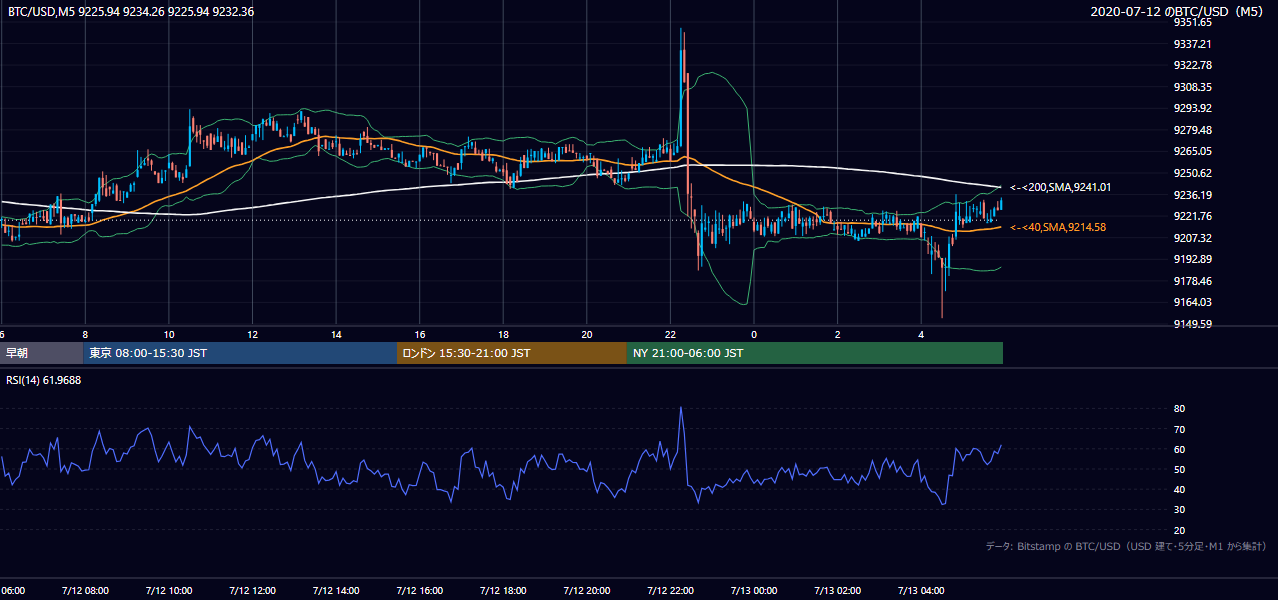The image size is (1278, 600).
Task: Select the 7/12 10:00 bottom time label
Action: 169,591
